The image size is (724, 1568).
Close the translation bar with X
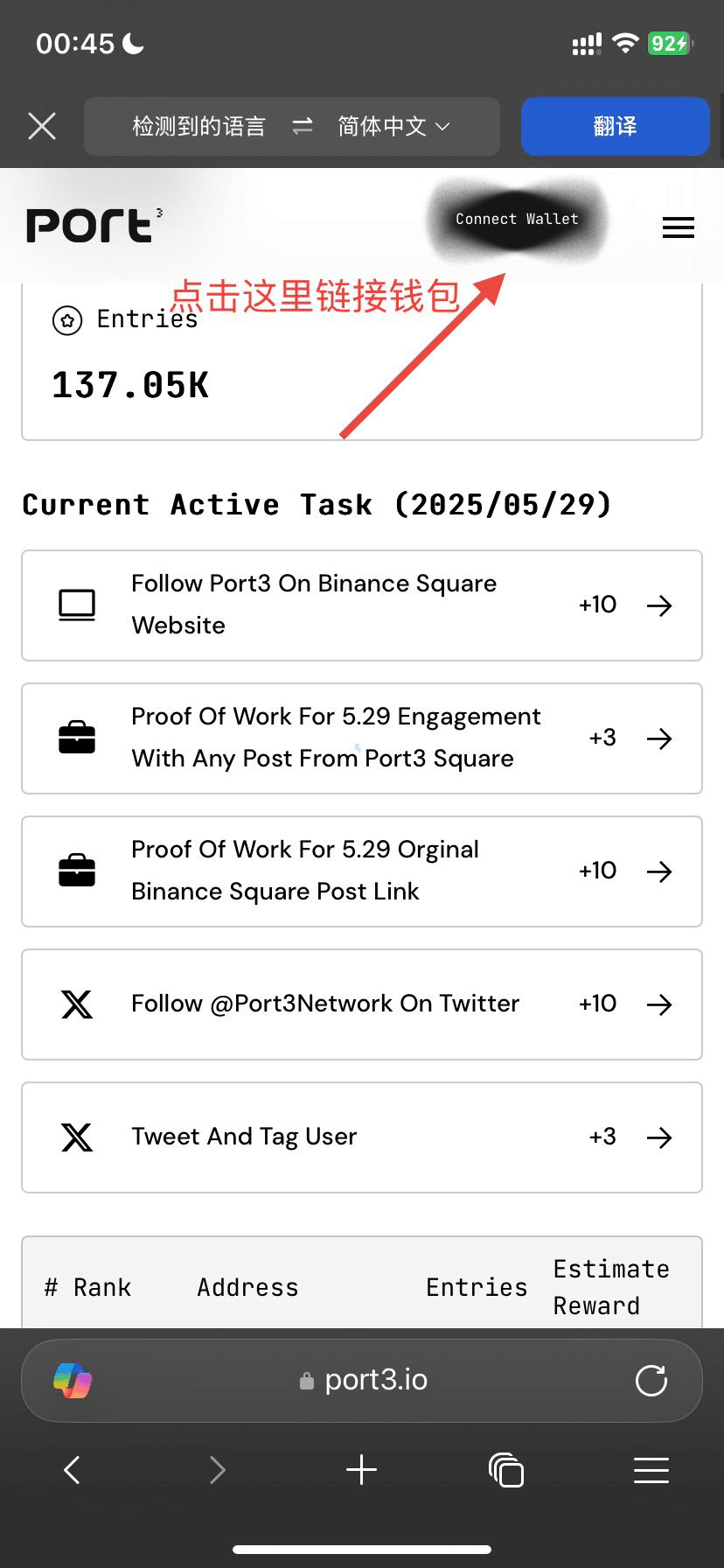(42, 126)
